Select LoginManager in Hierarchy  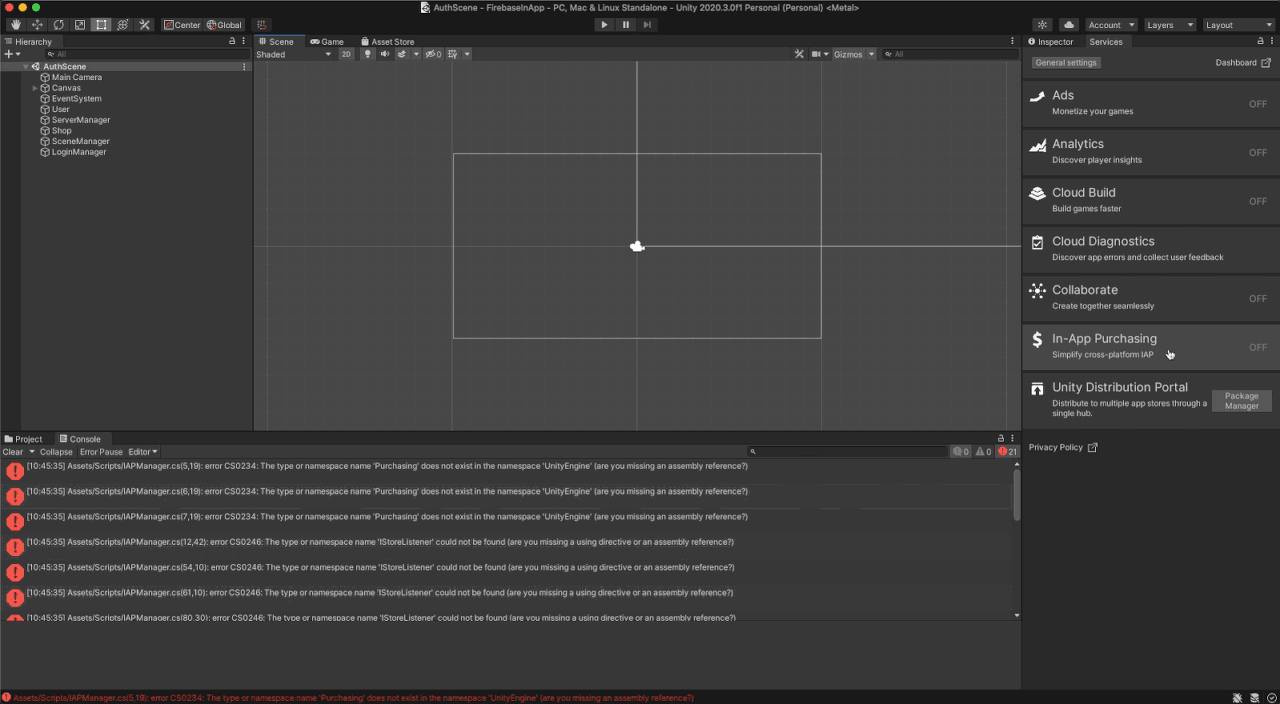(x=78, y=152)
